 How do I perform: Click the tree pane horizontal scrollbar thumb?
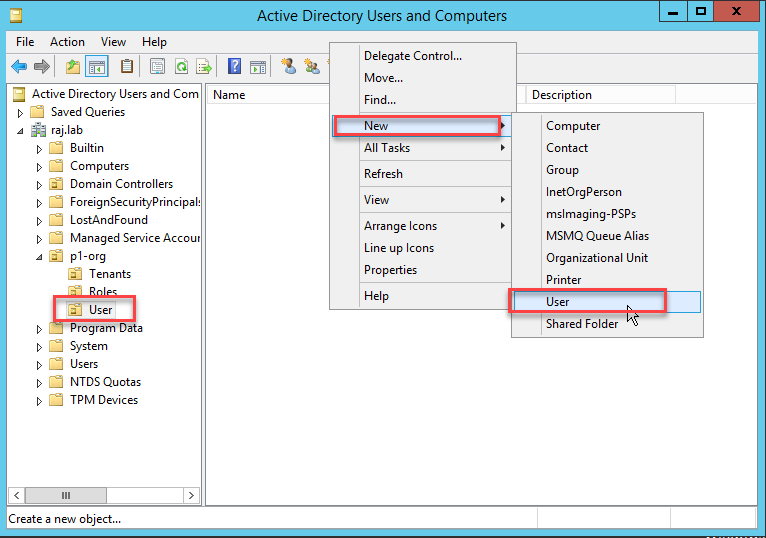tap(66, 495)
